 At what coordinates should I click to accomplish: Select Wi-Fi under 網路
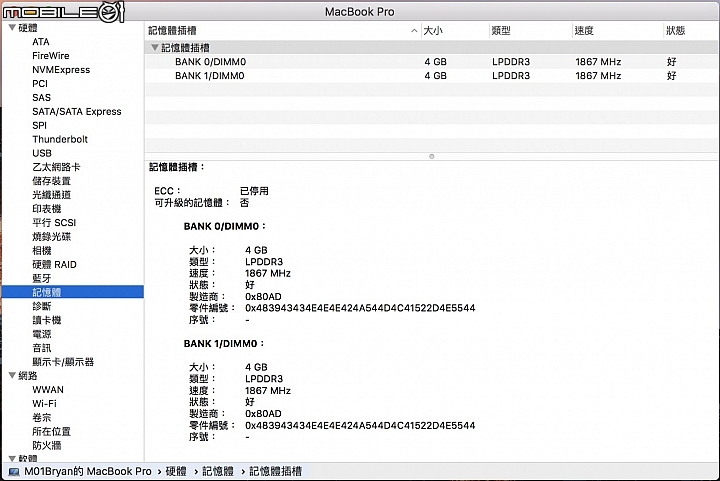tap(44, 403)
